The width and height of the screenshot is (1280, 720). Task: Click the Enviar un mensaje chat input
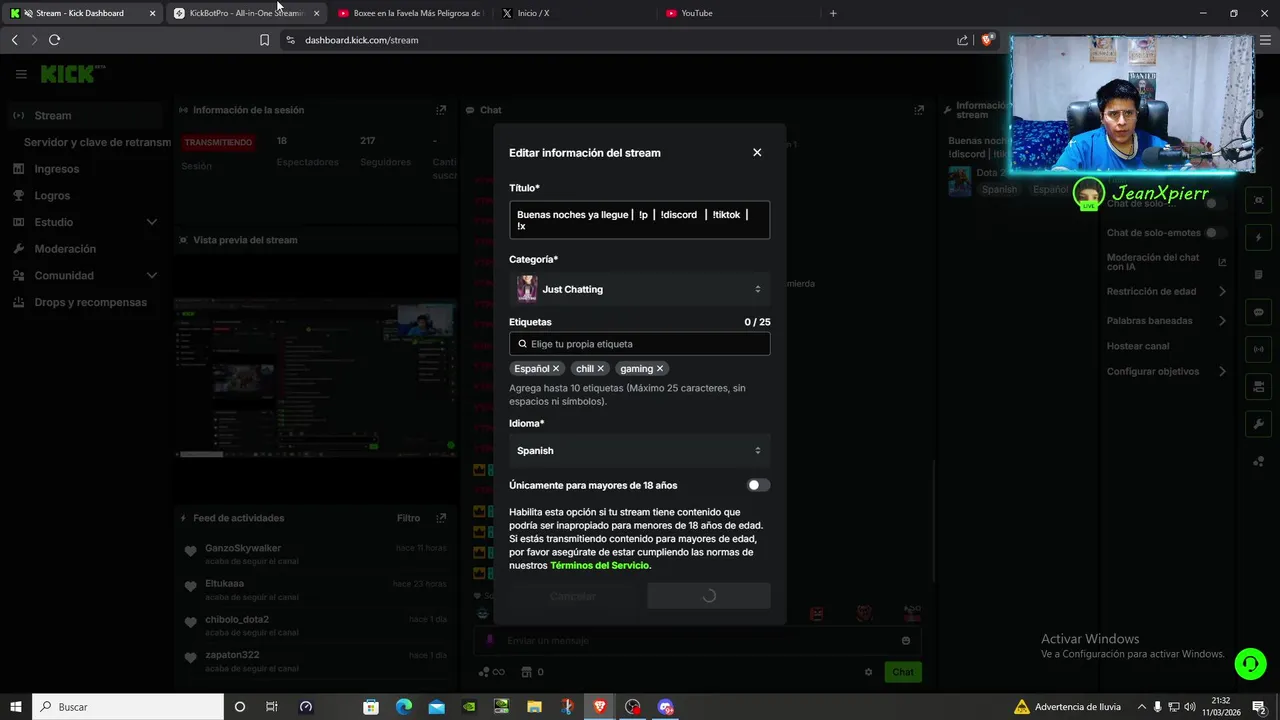[697, 640]
